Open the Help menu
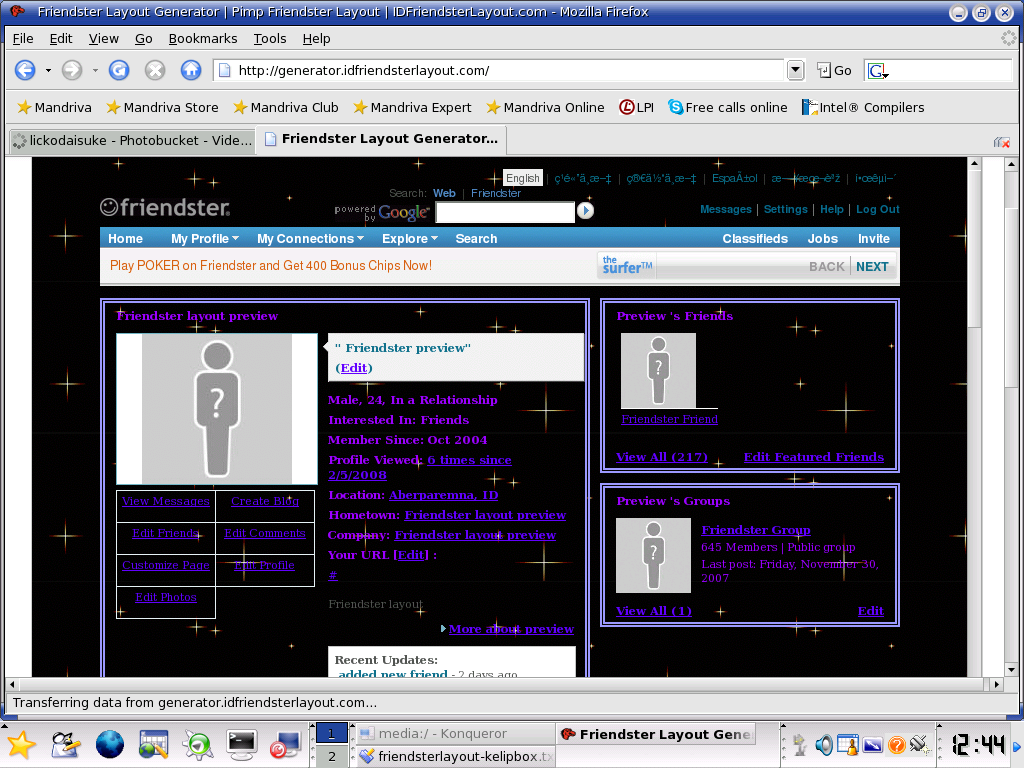Image resolution: width=1024 pixels, height=768 pixels. [316, 39]
